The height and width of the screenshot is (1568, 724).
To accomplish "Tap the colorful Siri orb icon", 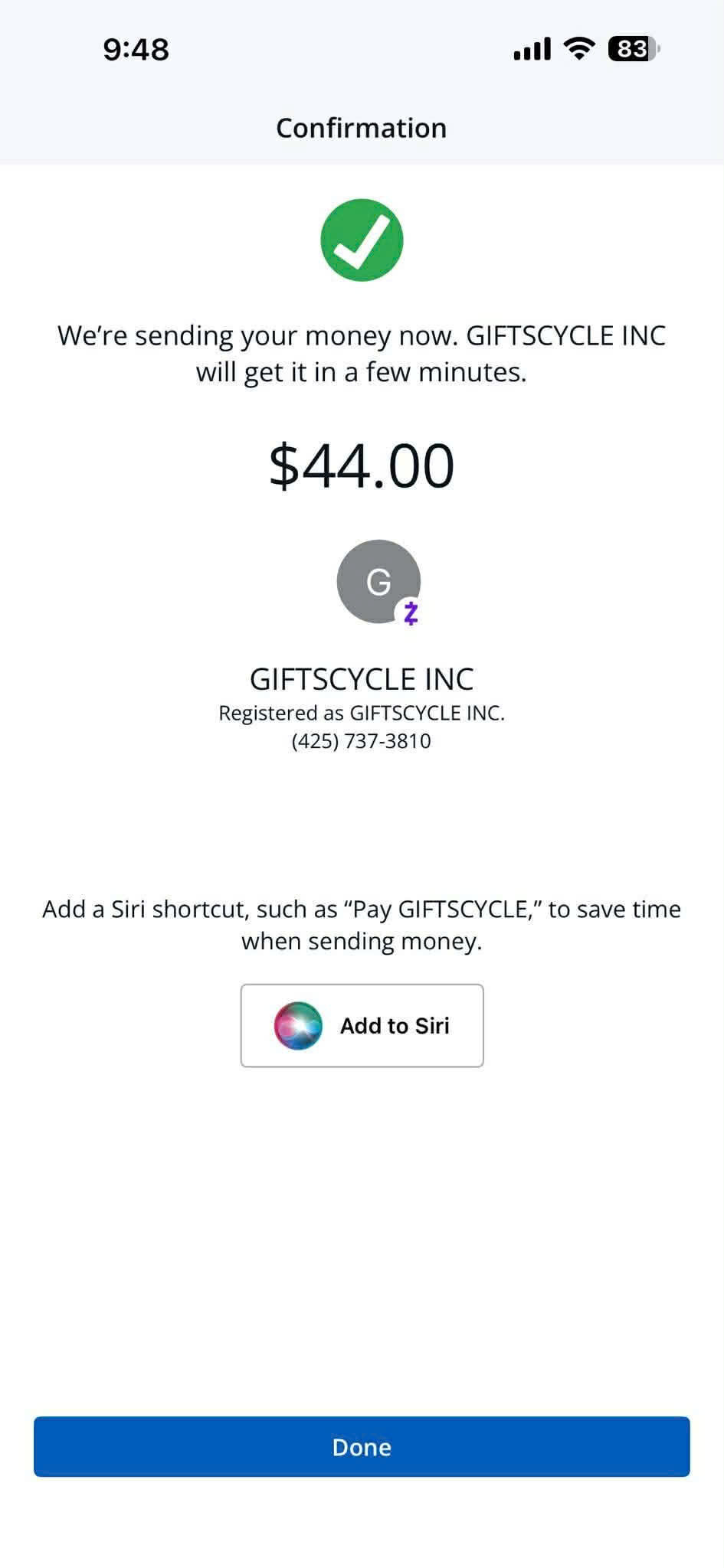I will 298,1025.
